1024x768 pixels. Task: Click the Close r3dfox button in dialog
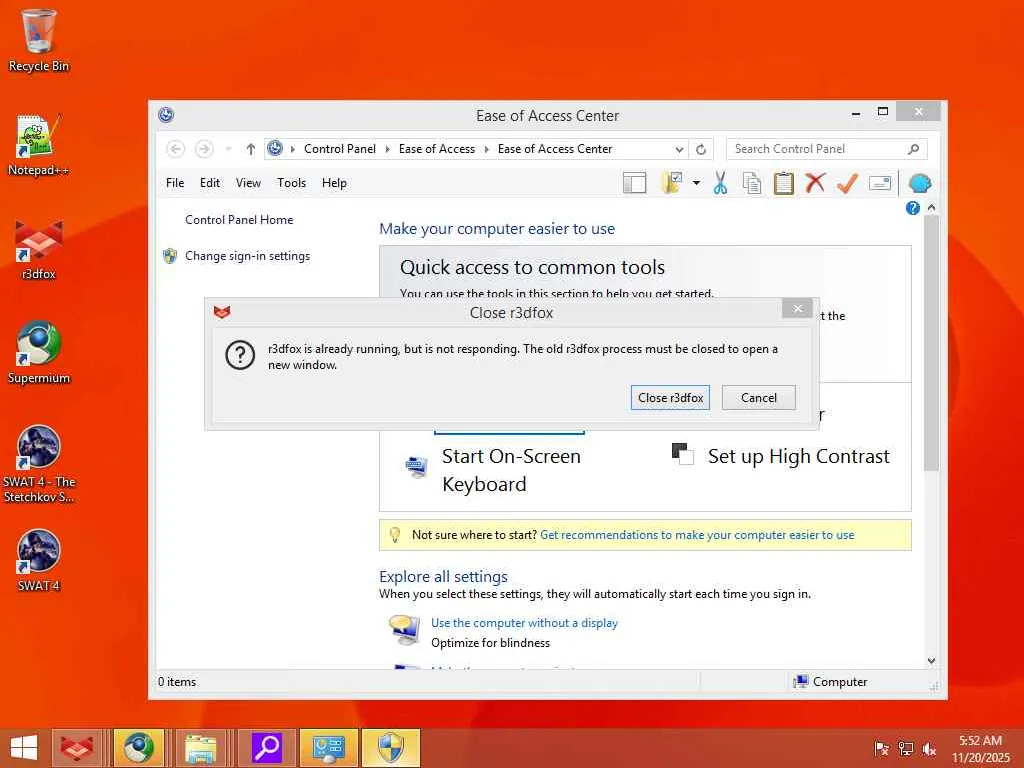(x=670, y=398)
